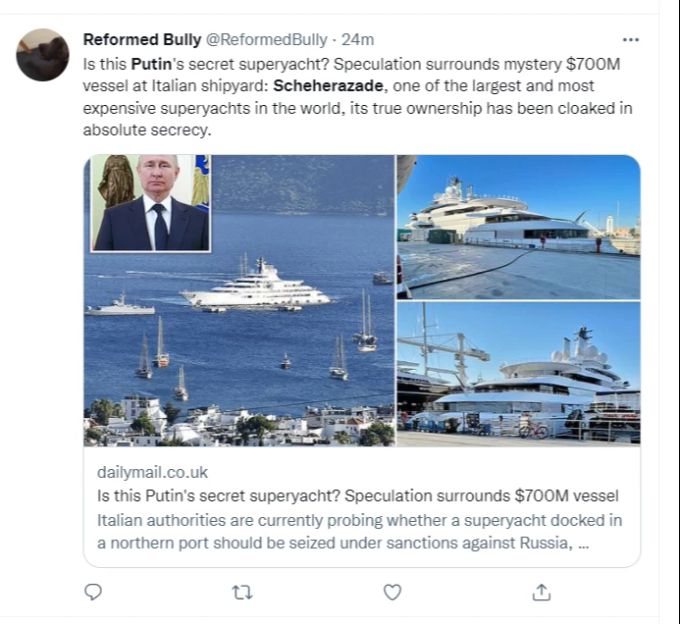The image size is (680, 624).
Task: Retweet this post using the retweet icon
Action: coord(242,592)
